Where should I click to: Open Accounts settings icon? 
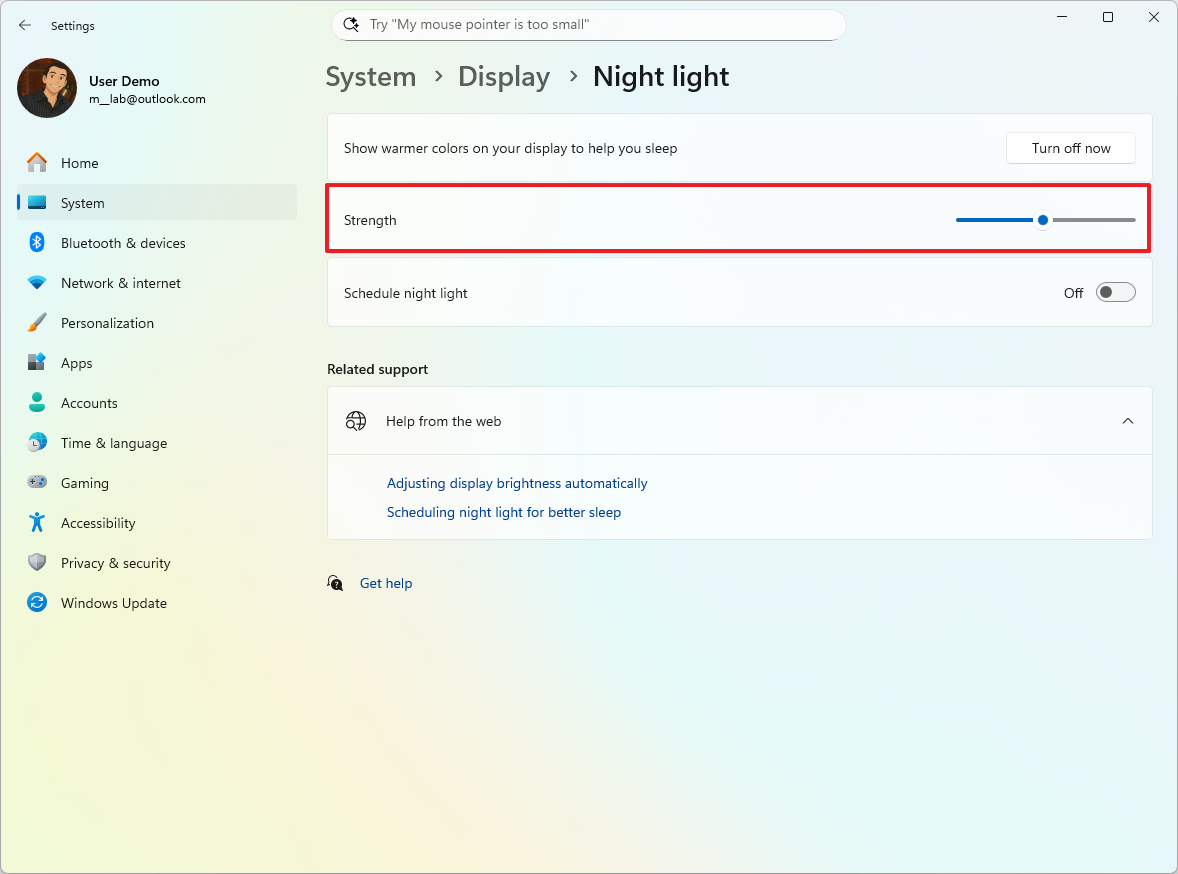pyautogui.click(x=37, y=403)
